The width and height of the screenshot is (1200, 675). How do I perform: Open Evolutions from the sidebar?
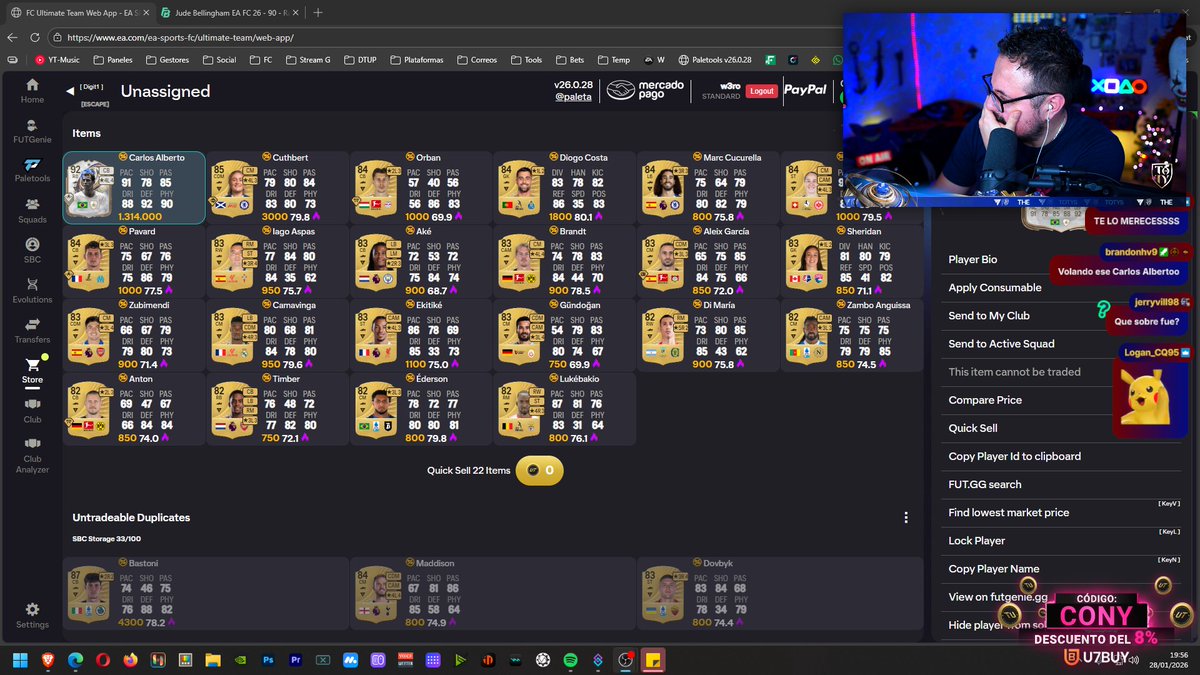tap(32, 290)
